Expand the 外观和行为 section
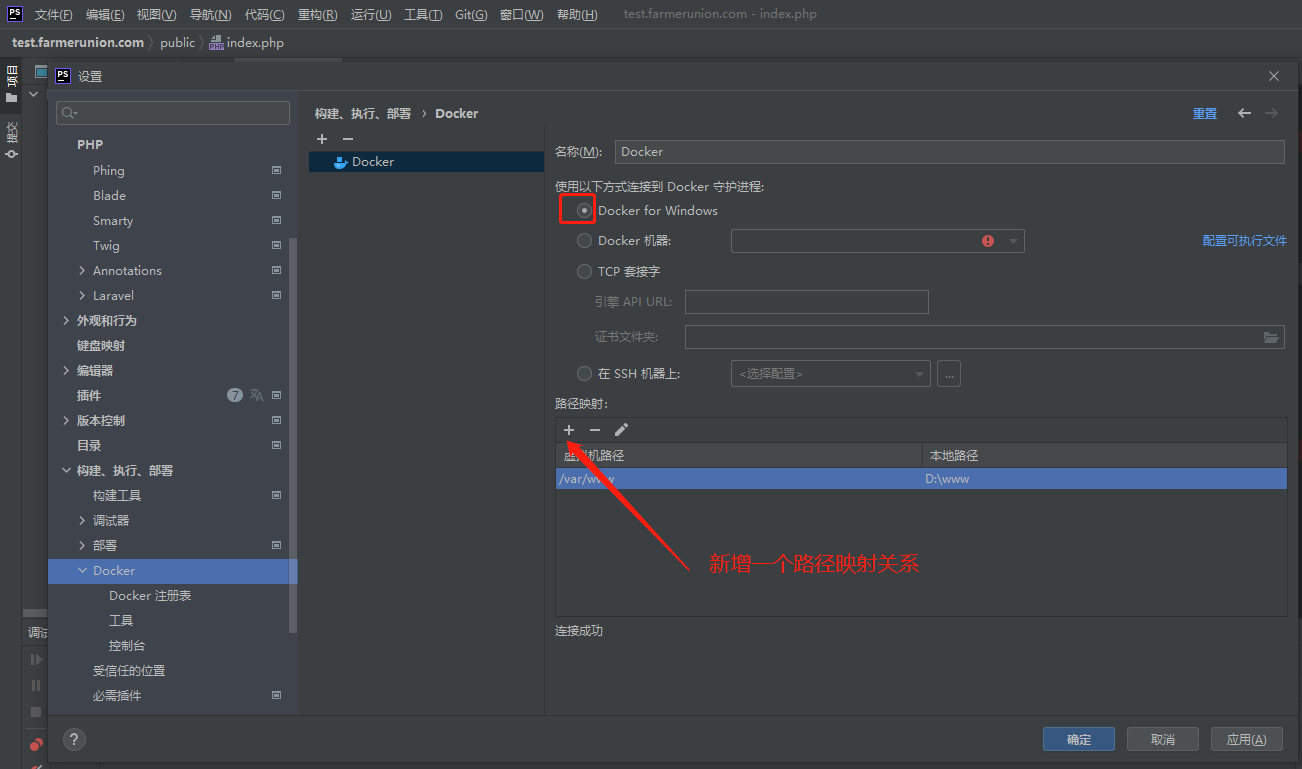1302x769 pixels. pos(66,321)
